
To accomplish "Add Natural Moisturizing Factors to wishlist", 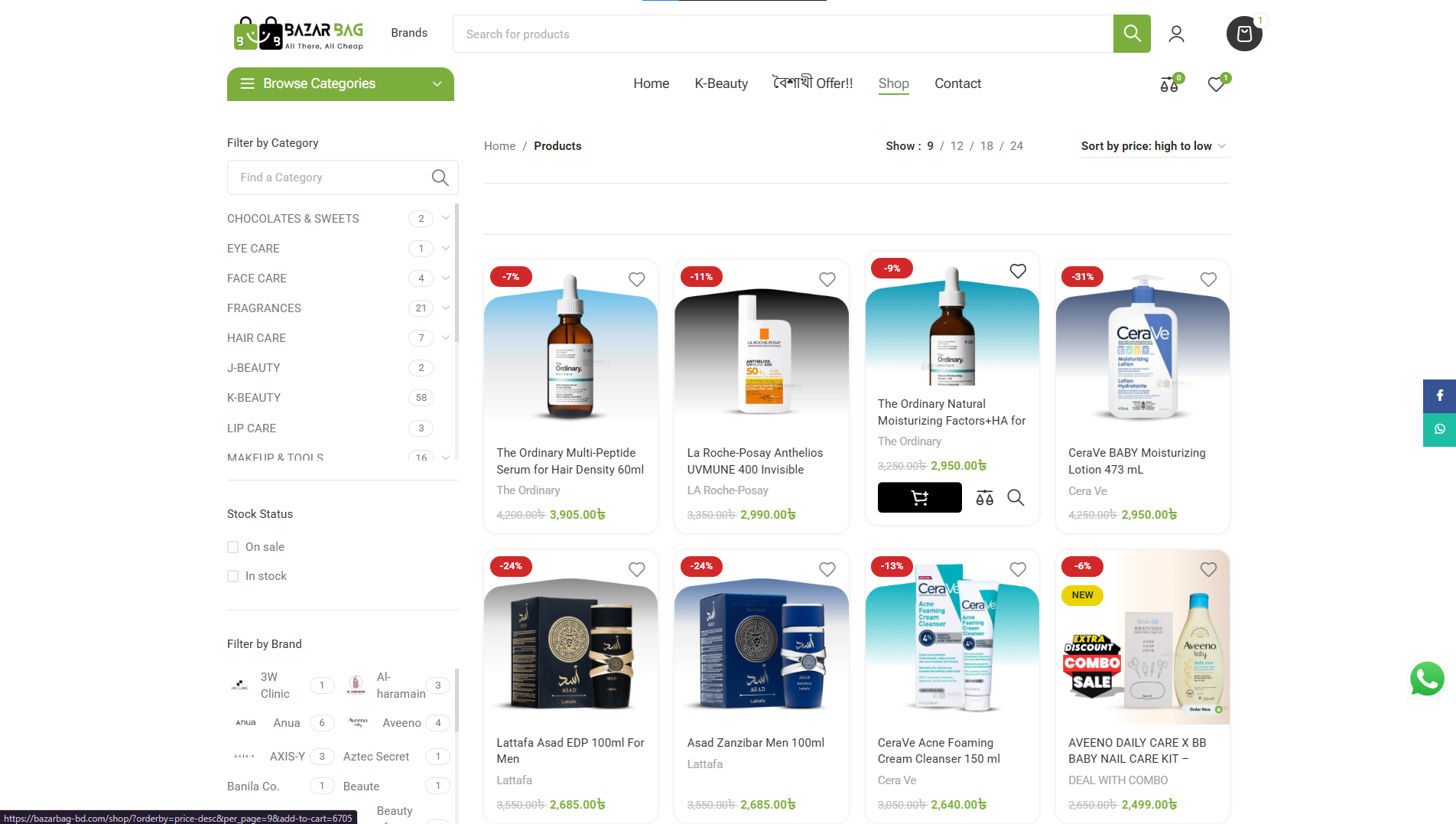I will click(1018, 272).
